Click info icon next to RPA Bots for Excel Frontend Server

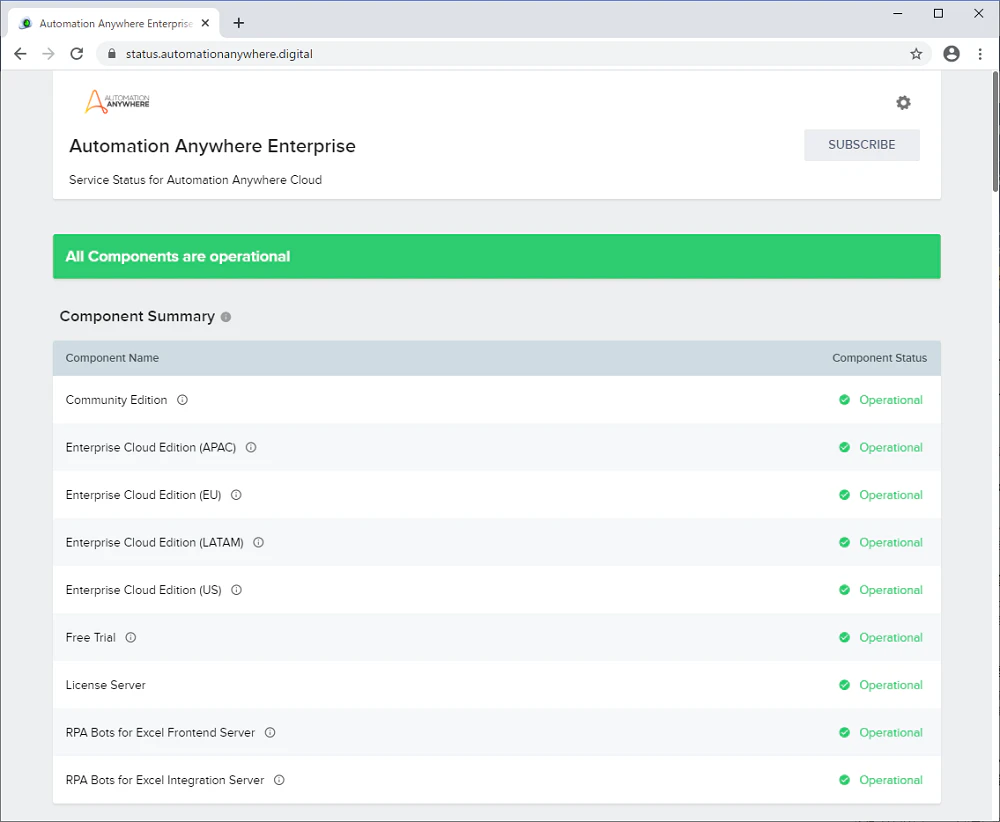[270, 733]
